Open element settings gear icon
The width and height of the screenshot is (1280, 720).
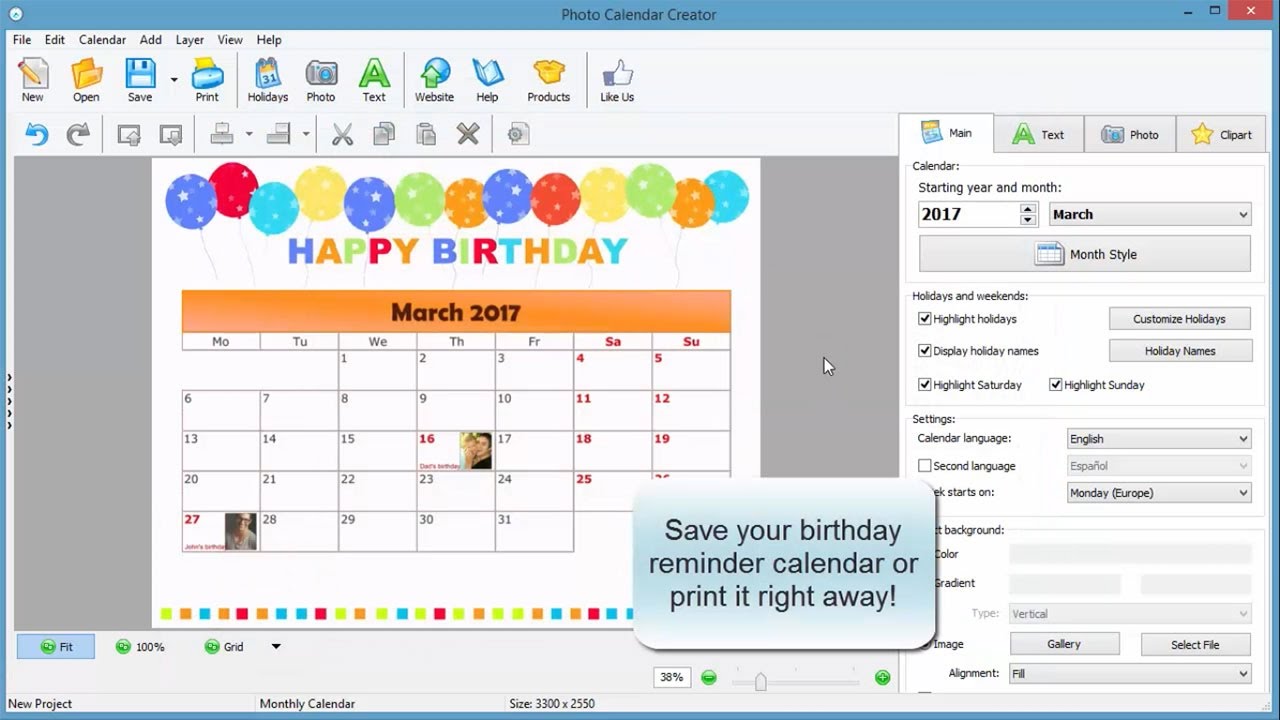pos(517,134)
